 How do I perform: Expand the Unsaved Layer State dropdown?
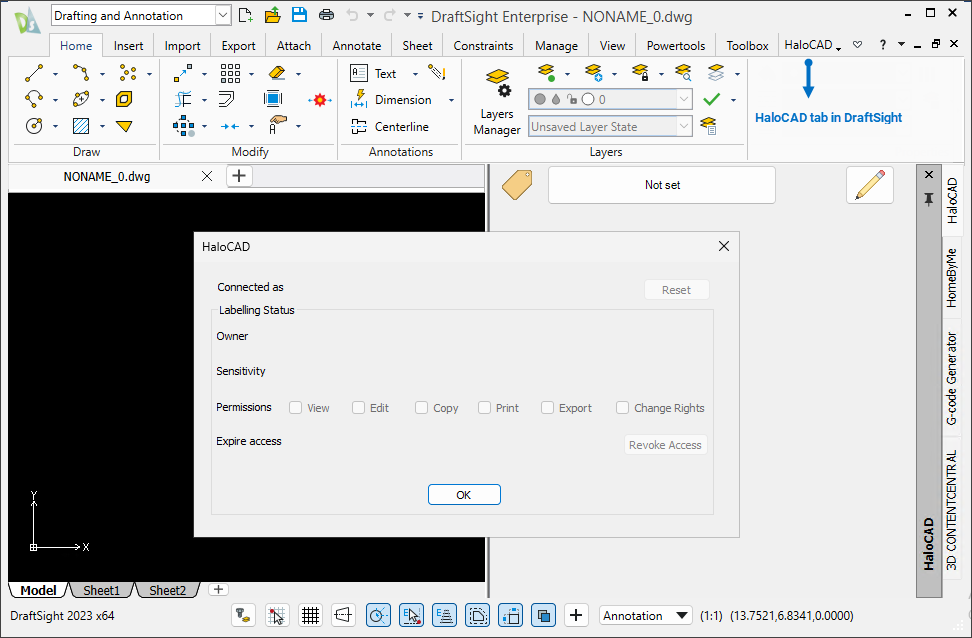684,127
